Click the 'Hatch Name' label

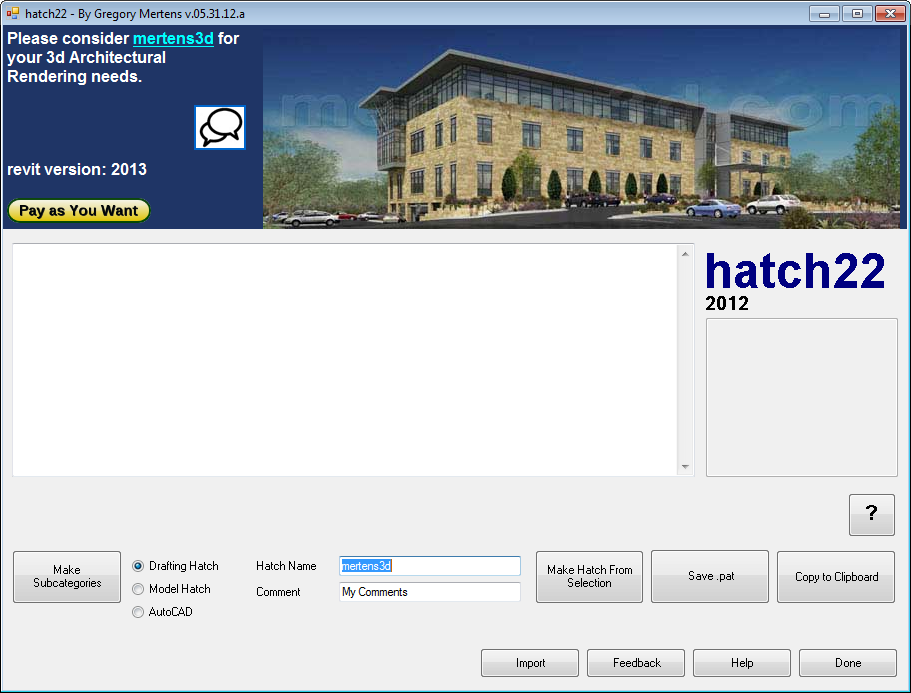pos(286,566)
